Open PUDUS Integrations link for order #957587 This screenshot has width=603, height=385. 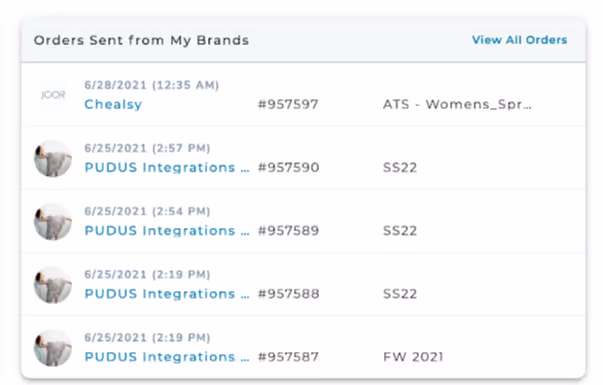coord(167,357)
